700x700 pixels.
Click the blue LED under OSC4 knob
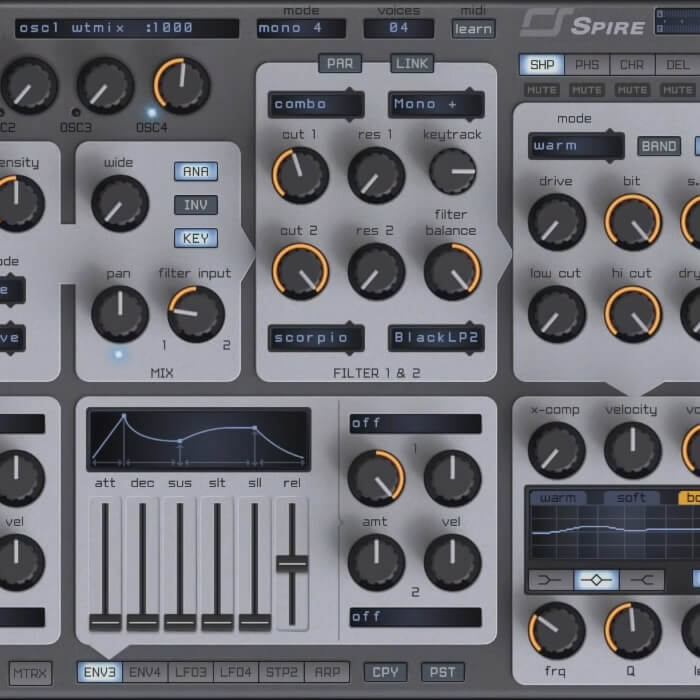tap(152, 112)
